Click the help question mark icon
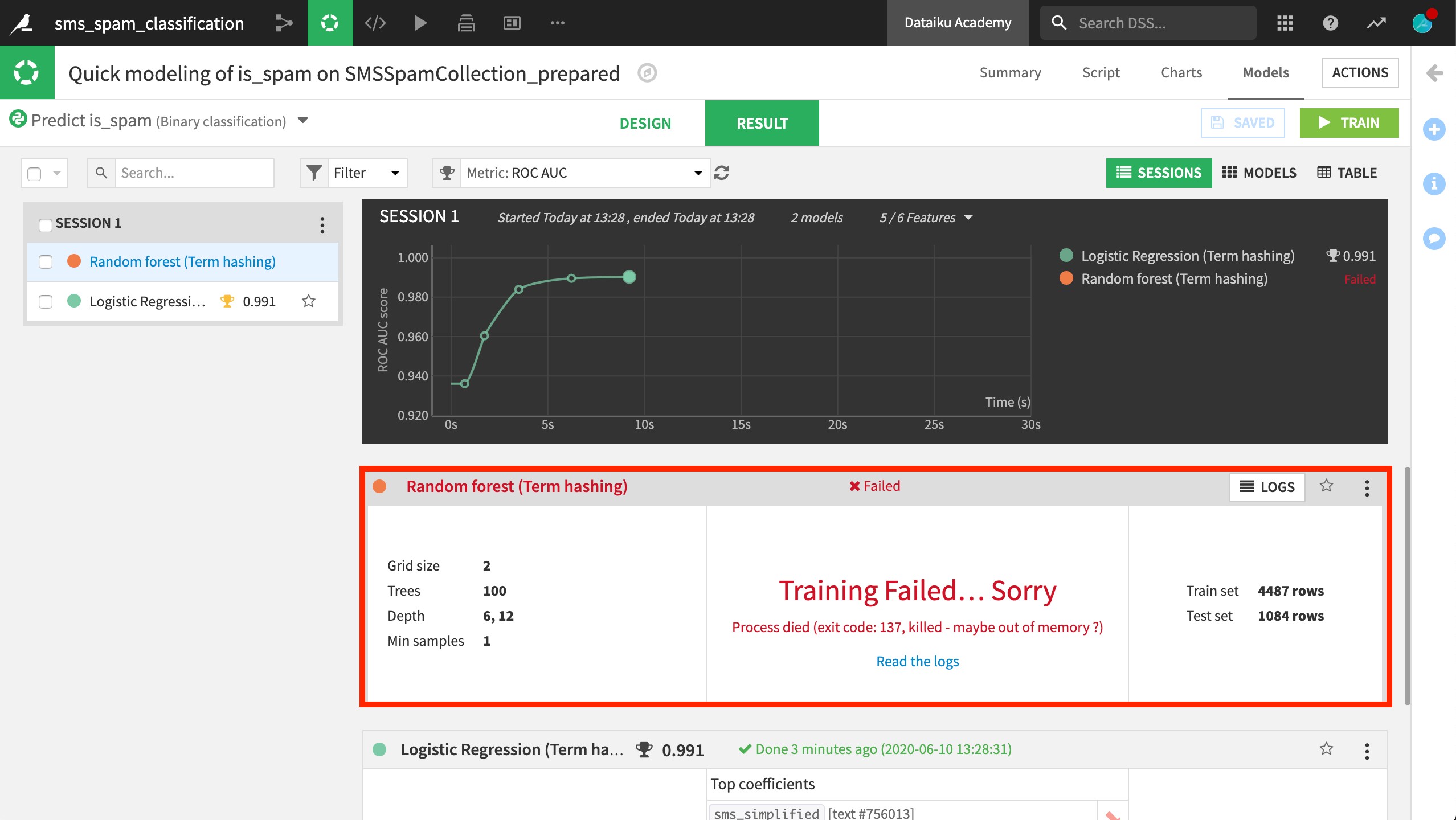The image size is (1456, 820). click(x=1330, y=23)
